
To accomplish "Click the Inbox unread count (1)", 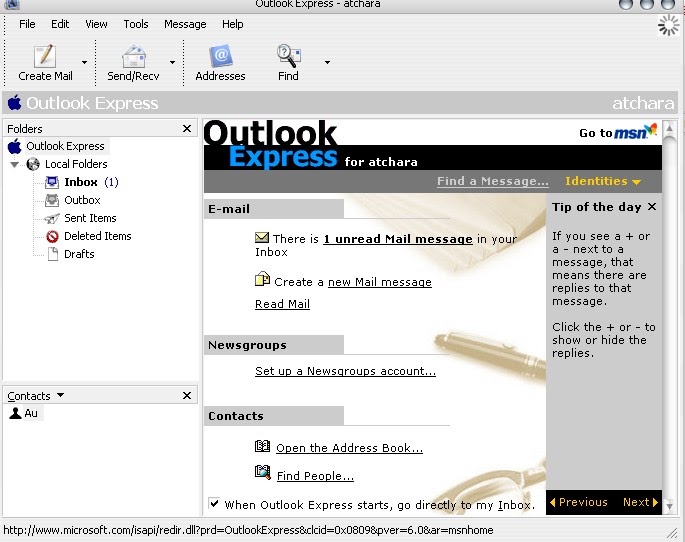I will pos(111,182).
